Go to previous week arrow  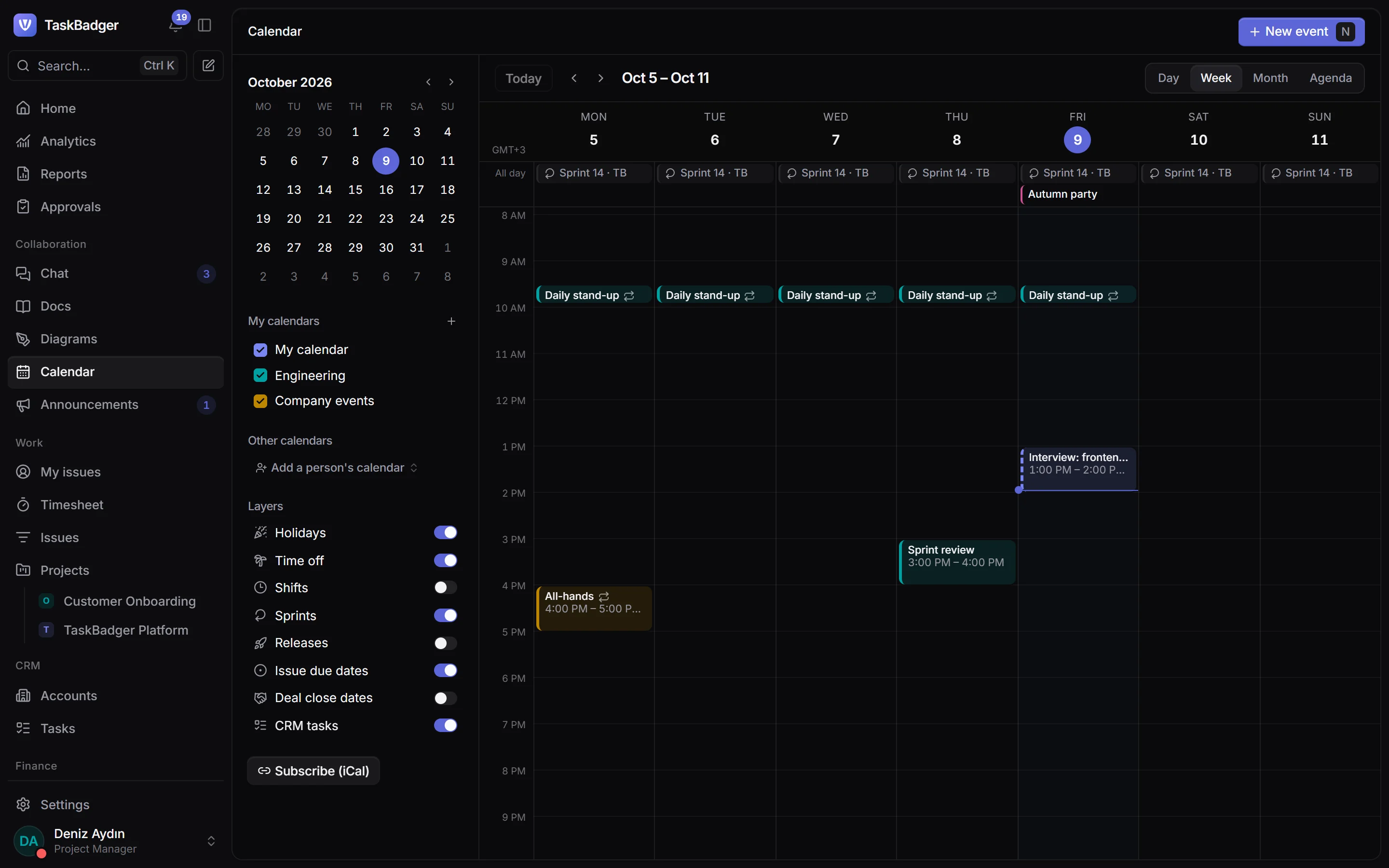[574, 78]
